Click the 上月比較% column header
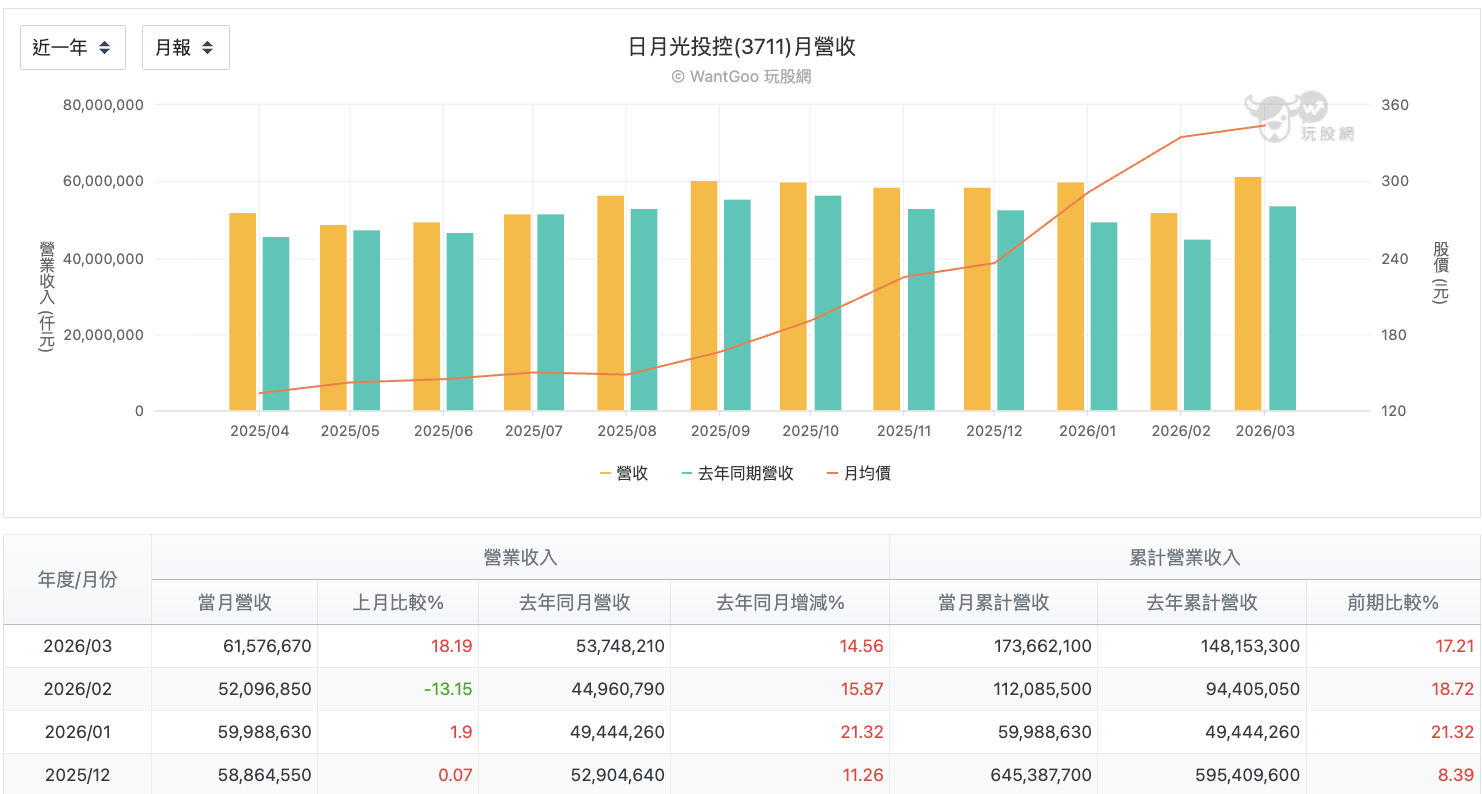This screenshot has width=1482, height=794. [x=398, y=603]
